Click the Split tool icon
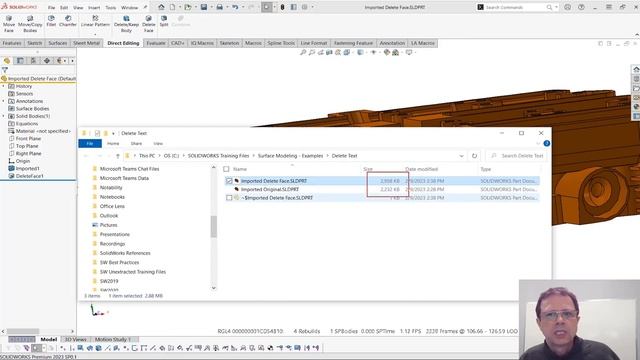Viewport: 640px width, 360px height. pos(164,18)
